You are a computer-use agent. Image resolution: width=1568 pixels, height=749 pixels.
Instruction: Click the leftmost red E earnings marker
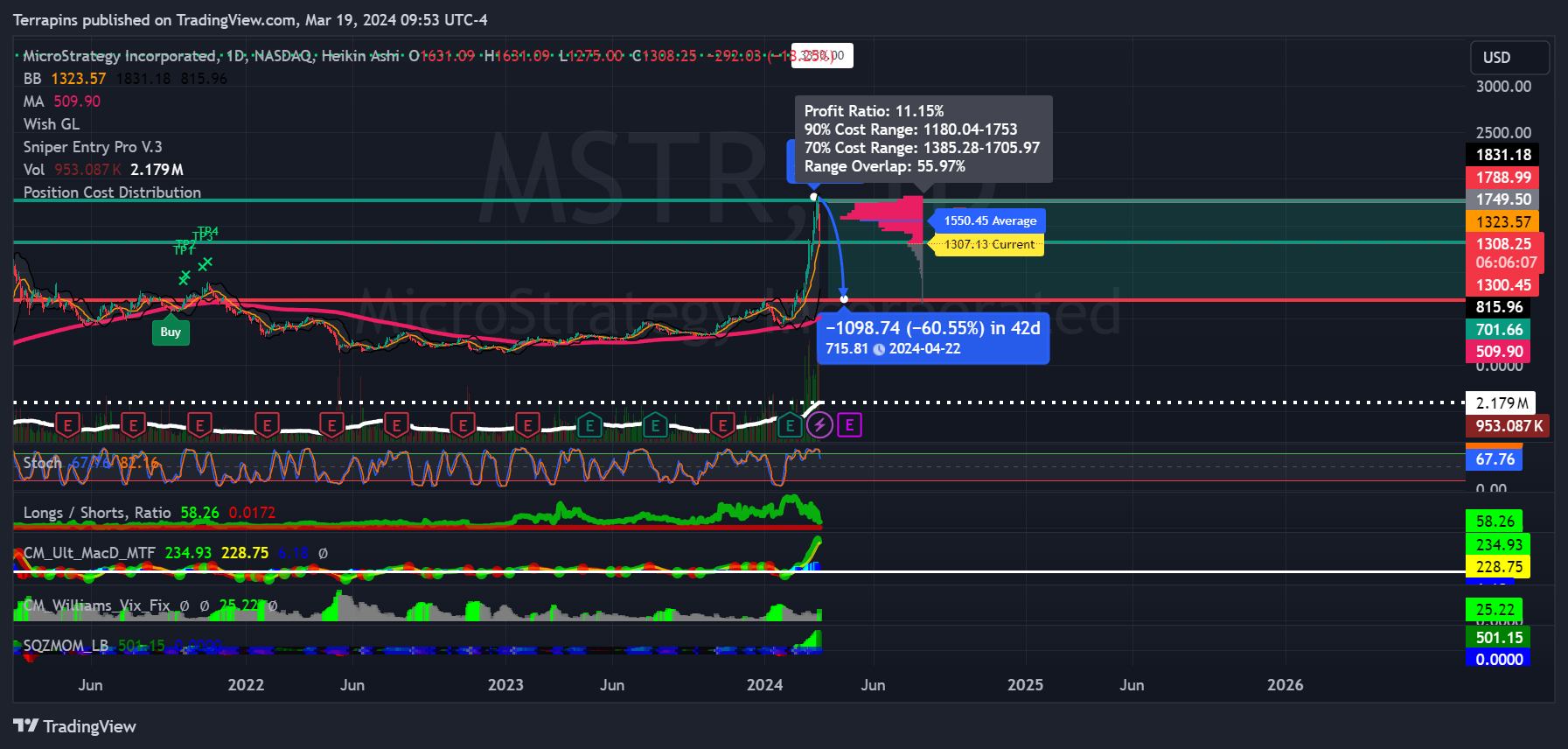[x=68, y=425]
